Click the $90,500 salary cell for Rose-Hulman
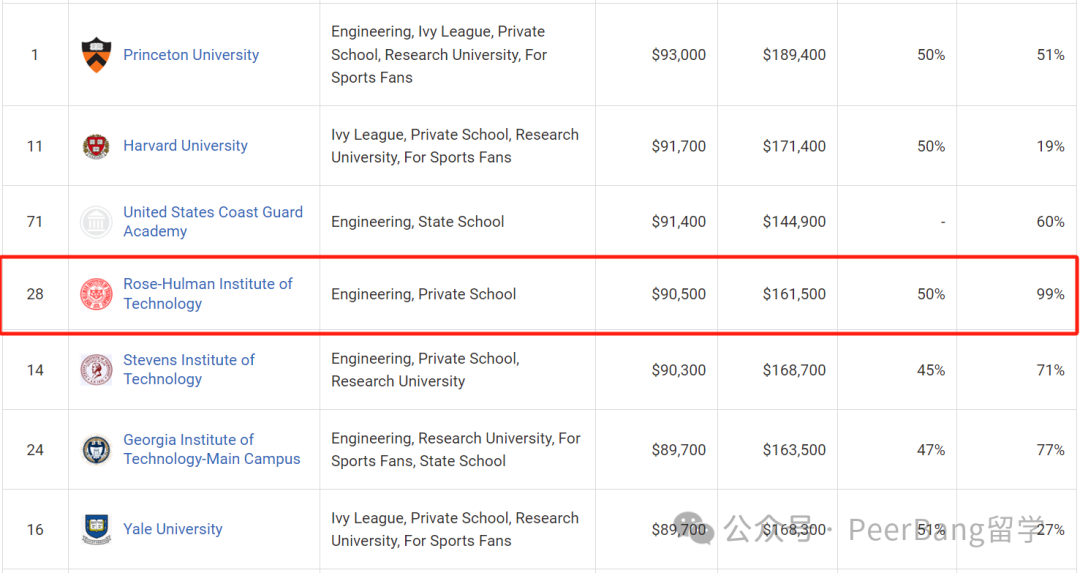Viewport: 1080px width, 573px height. (678, 294)
